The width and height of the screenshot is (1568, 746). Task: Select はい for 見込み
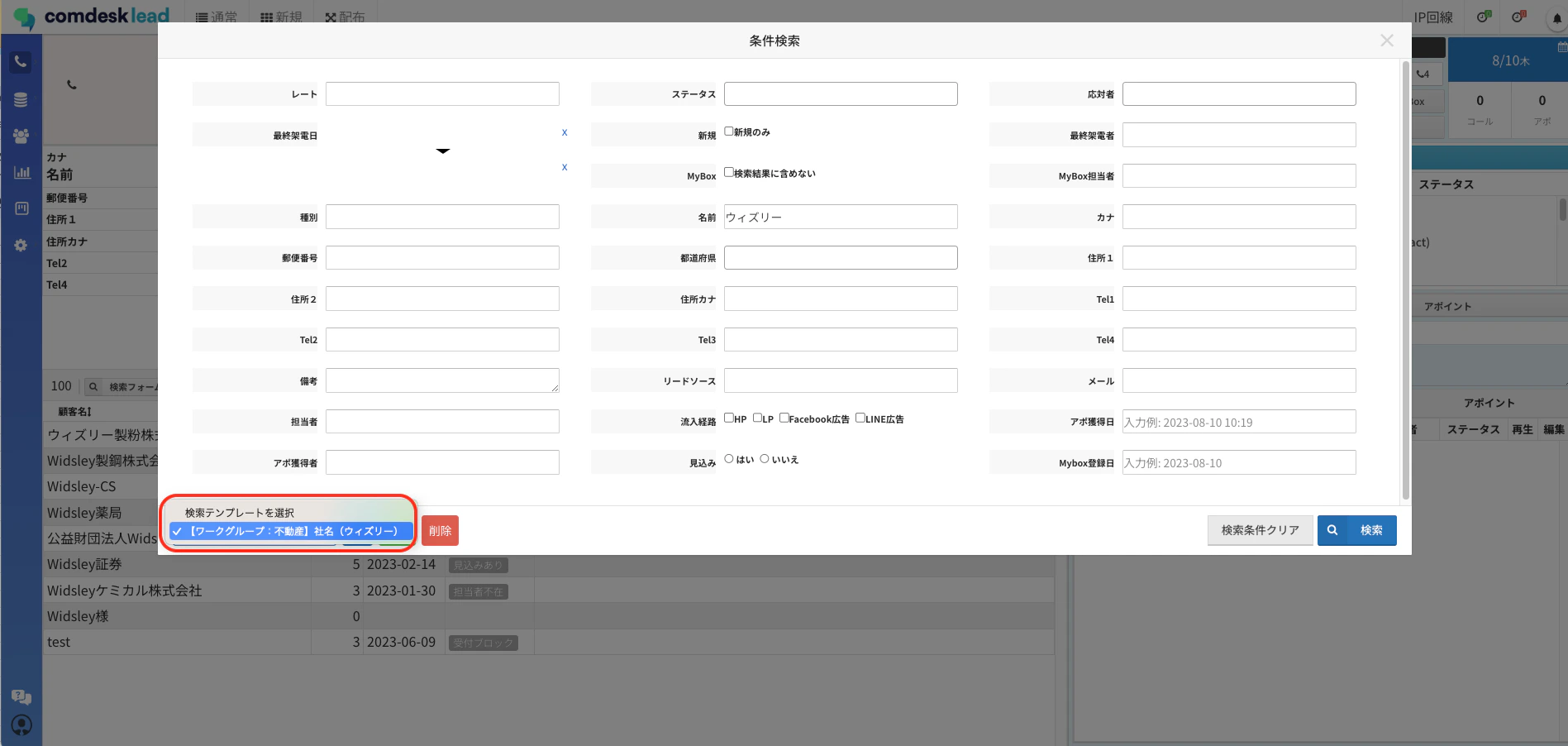coord(729,459)
